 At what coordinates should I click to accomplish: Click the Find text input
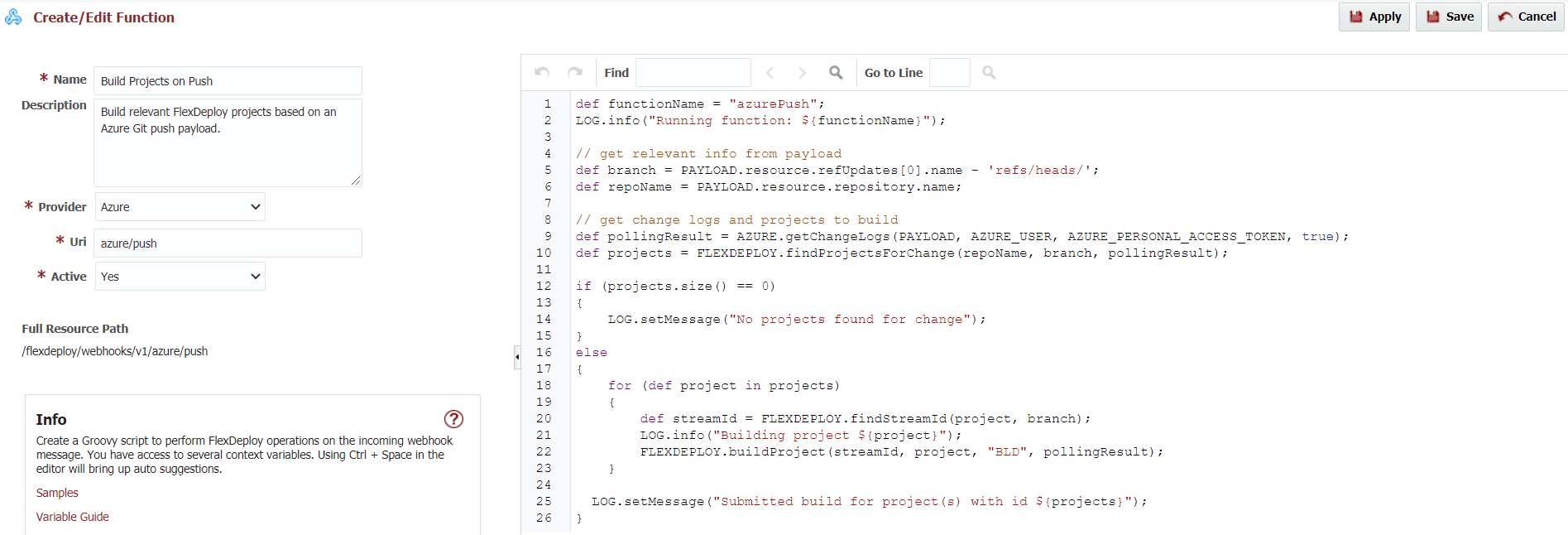click(693, 73)
